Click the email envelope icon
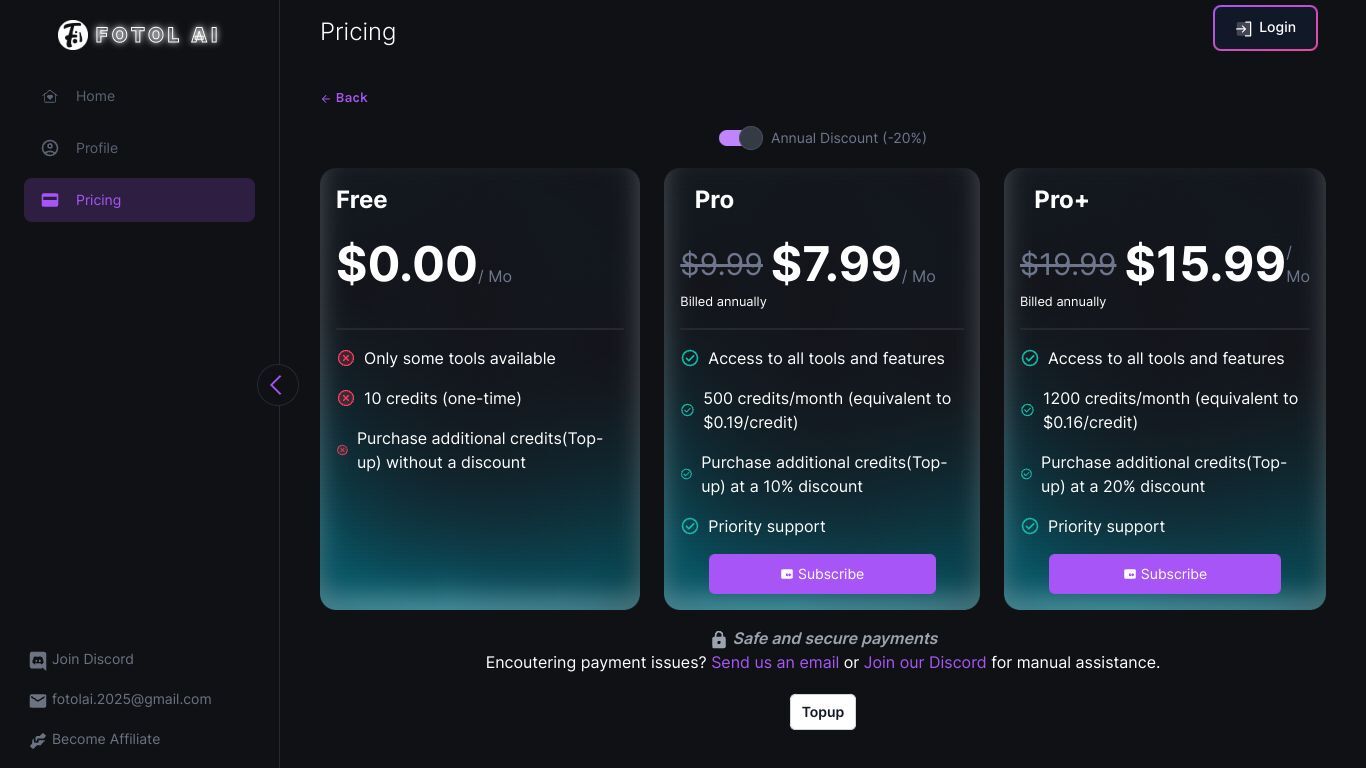 coord(38,700)
